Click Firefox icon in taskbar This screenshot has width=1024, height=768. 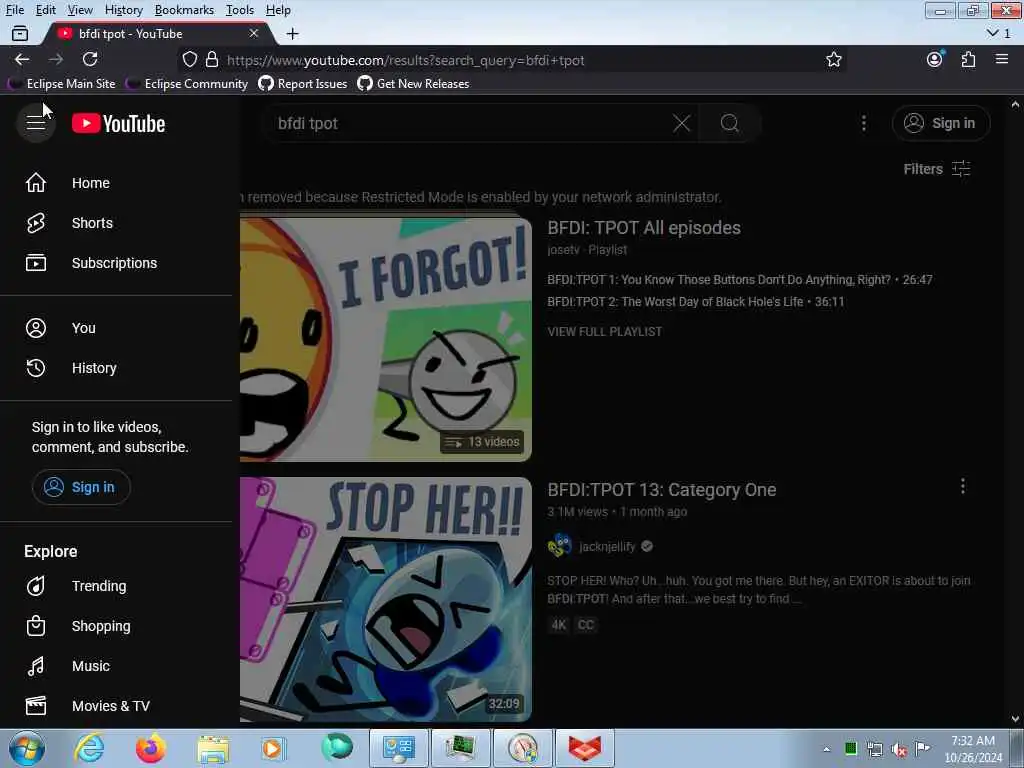click(150, 748)
